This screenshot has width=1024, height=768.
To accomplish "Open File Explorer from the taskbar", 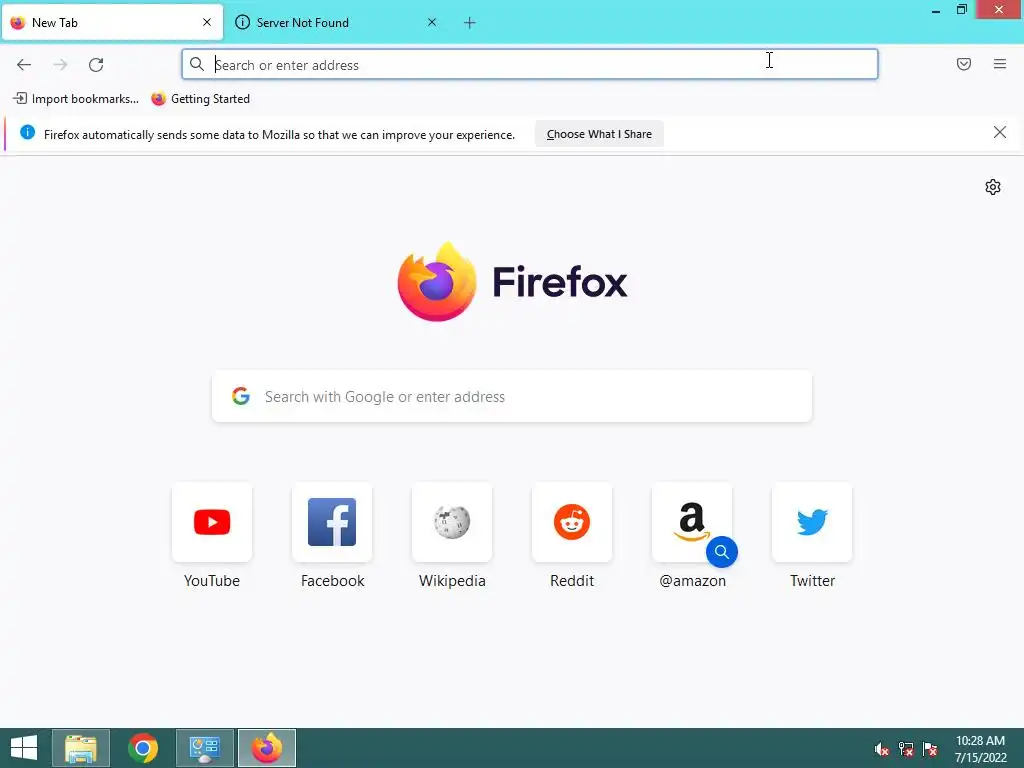I will (81, 748).
